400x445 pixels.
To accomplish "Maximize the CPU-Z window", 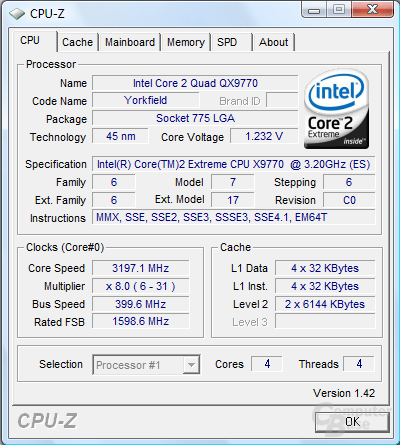I will tap(339, 10).
